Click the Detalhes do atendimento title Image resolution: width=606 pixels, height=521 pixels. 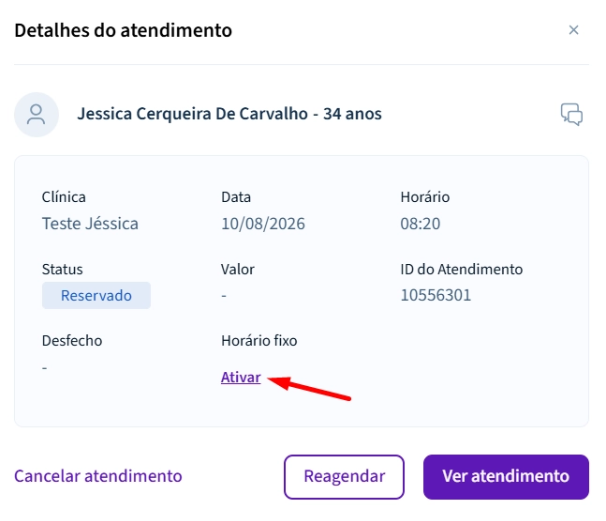[123, 30]
